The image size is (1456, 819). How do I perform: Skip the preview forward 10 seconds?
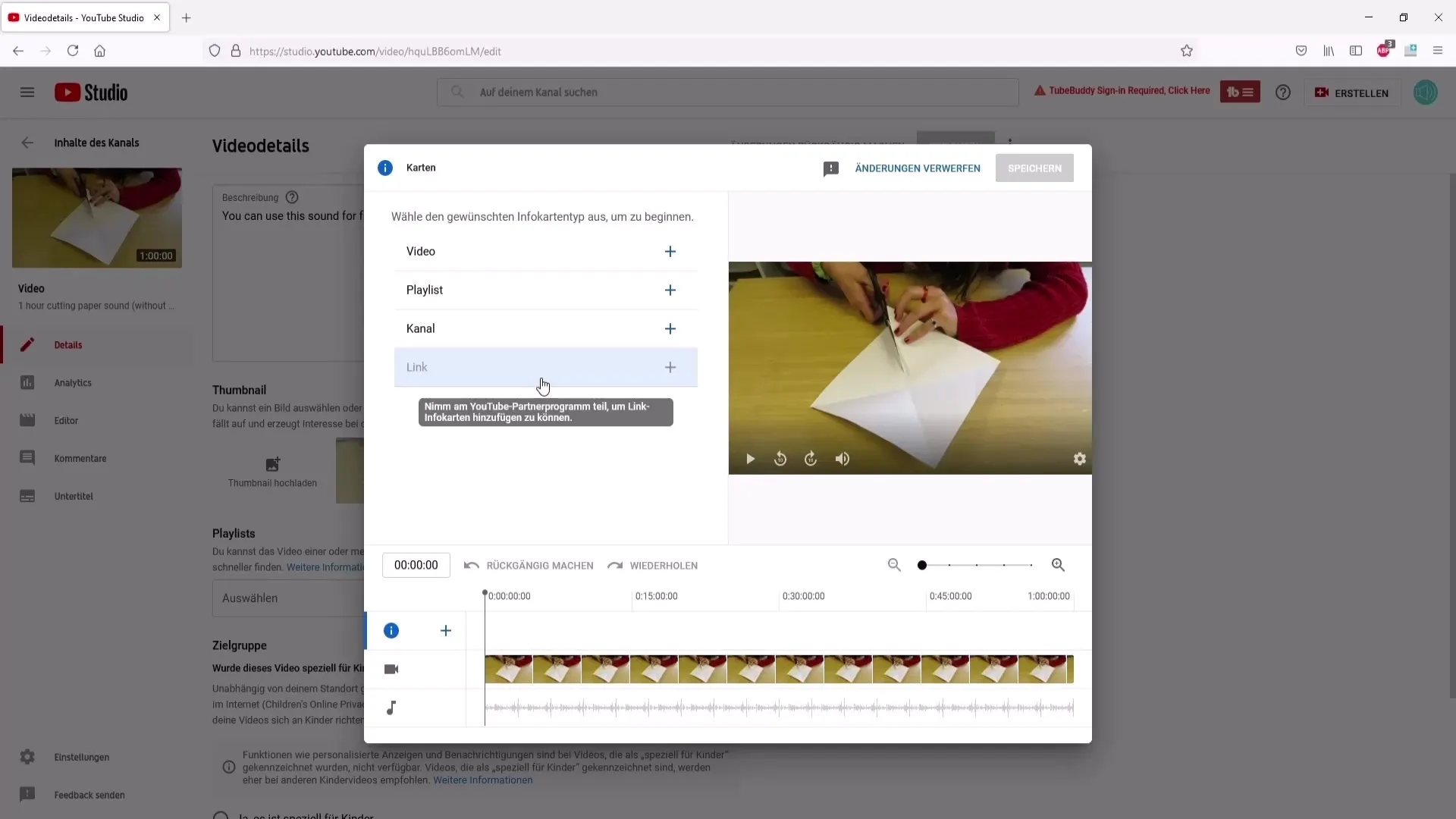coord(811,459)
